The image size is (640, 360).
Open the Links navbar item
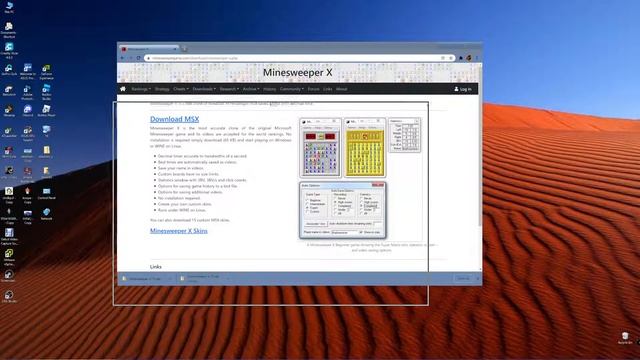(328, 89)
